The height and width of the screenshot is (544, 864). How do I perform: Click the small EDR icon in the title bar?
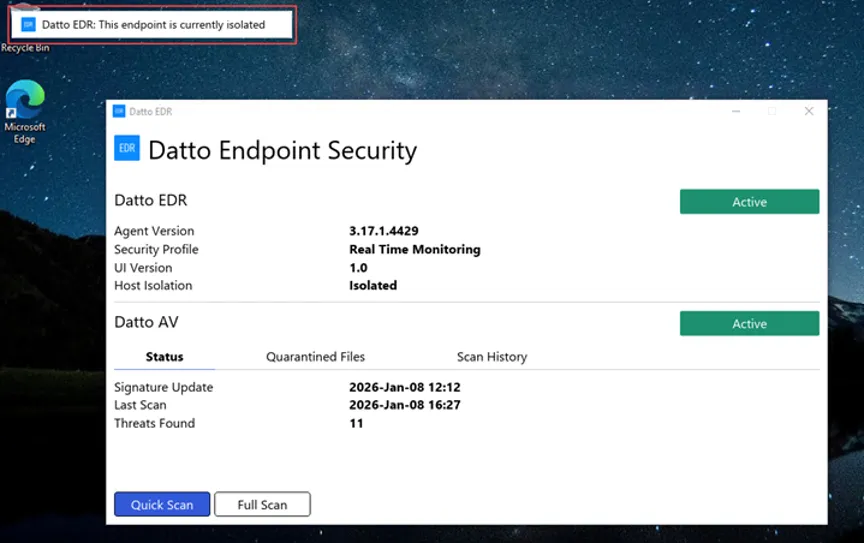(x=119, y=111)
